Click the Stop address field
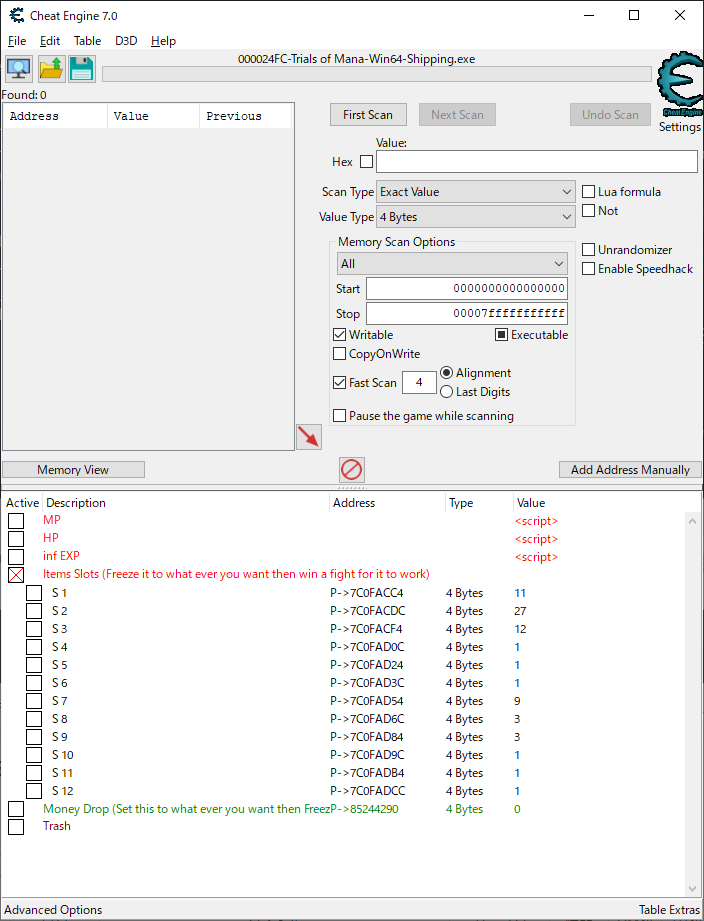 tap(467, 313)
